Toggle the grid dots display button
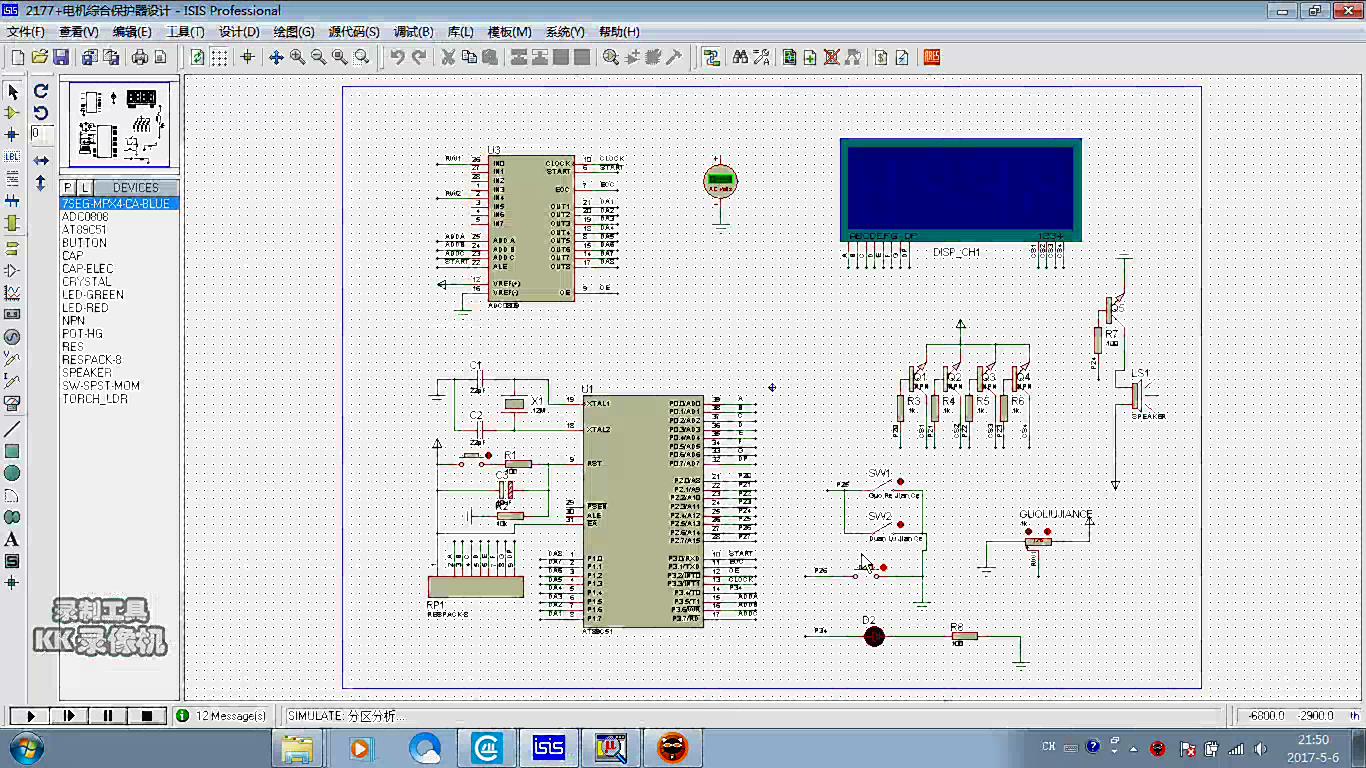The height and width of the screenshot is (768, 1366). 219,57
